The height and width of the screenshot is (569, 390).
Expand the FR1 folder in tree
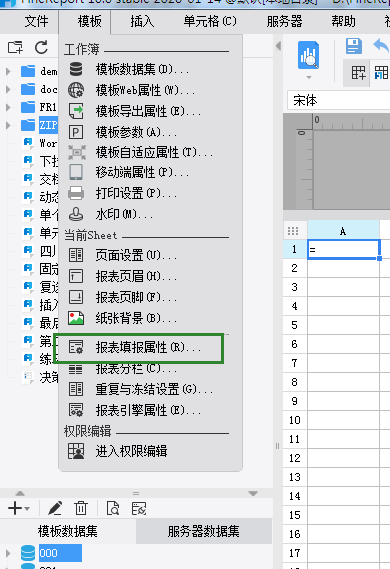(x=8, y=107)
